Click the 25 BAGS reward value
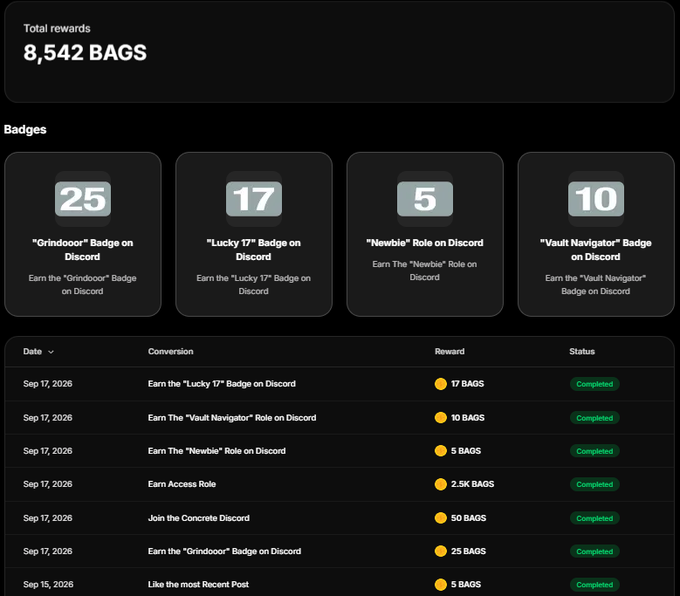Image resolution: width=680 pixels, height=596 pixels. pos(468,551)
